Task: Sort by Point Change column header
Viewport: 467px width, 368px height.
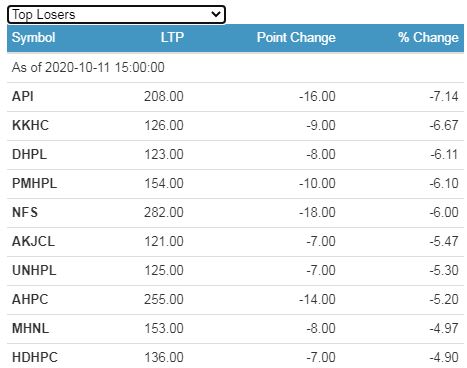Action: 296,38
